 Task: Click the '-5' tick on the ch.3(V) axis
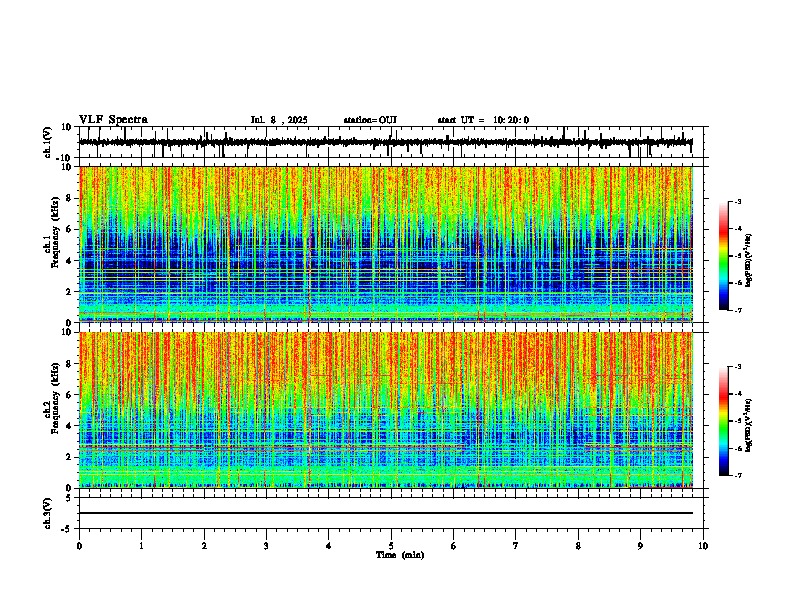68,529
